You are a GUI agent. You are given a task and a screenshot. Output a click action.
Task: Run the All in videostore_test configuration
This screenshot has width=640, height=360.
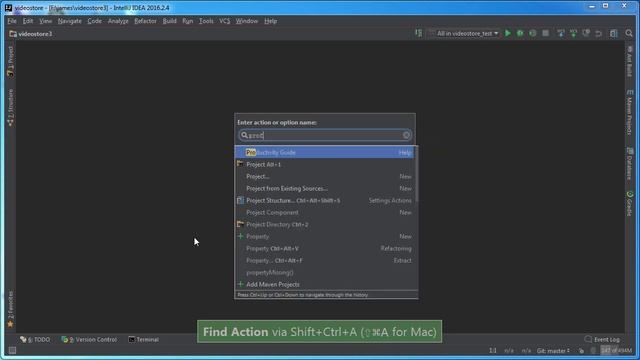pyautogui.click(x=508, y=33)
